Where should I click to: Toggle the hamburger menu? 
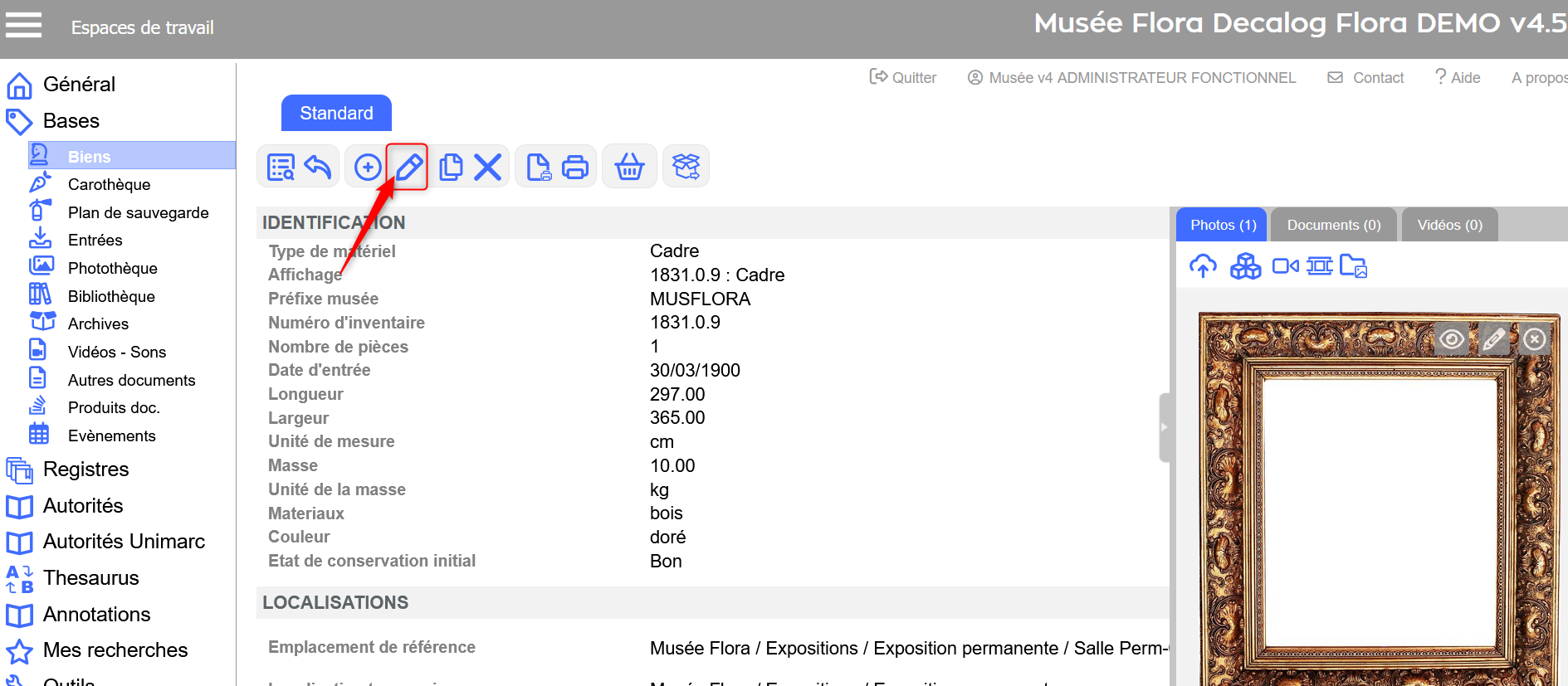pos(23,25)
